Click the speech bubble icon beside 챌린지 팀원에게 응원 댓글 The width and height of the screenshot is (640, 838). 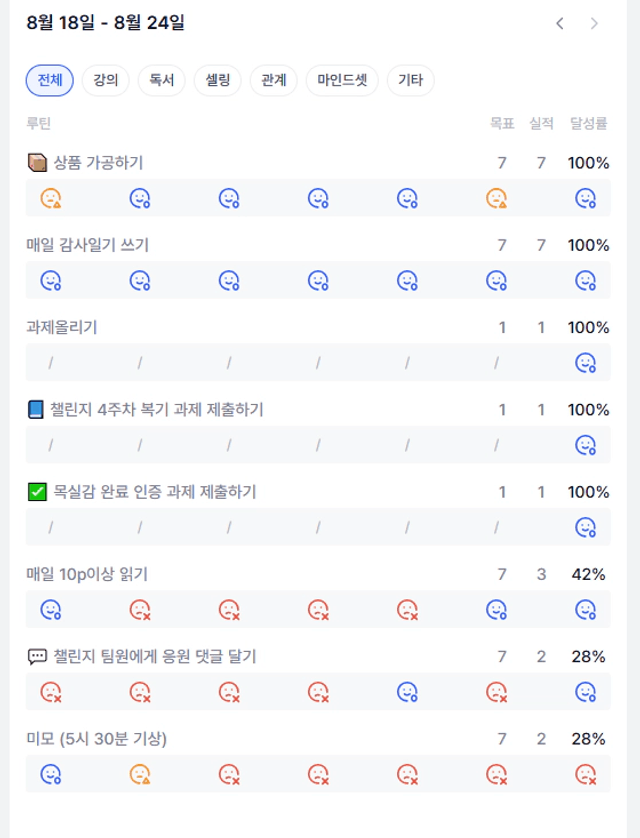[37, 657]
